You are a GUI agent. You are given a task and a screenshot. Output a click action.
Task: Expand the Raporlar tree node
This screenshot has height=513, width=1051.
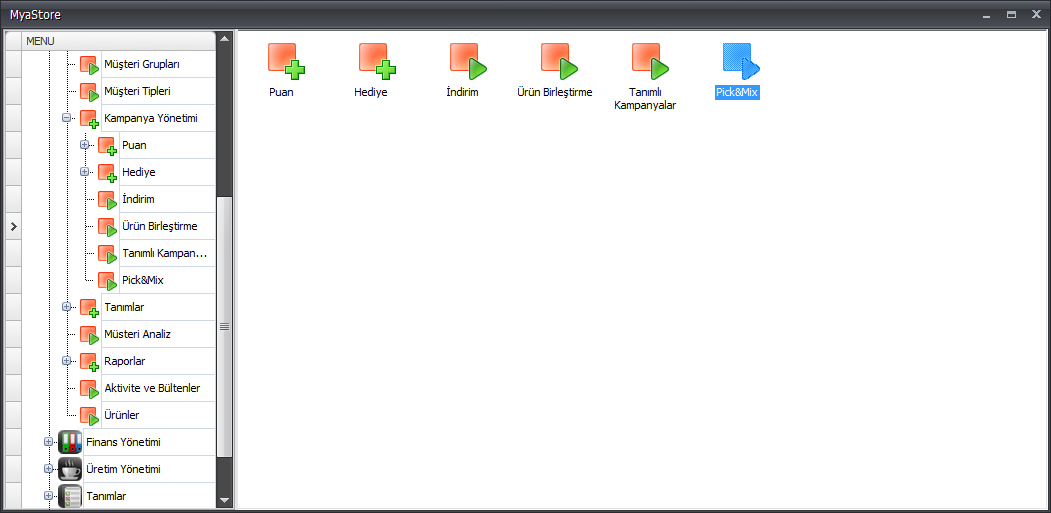pyautogui.click(x=67, y=361)
